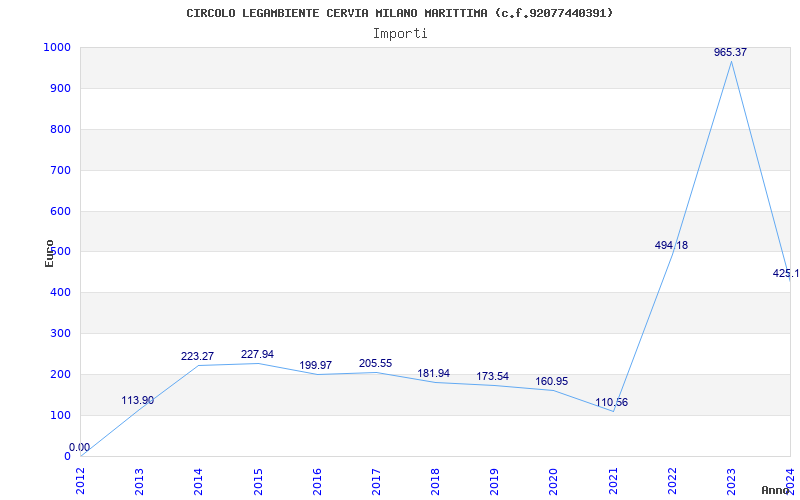Click the 2023 x-axis year label

[x=731, y=480]
